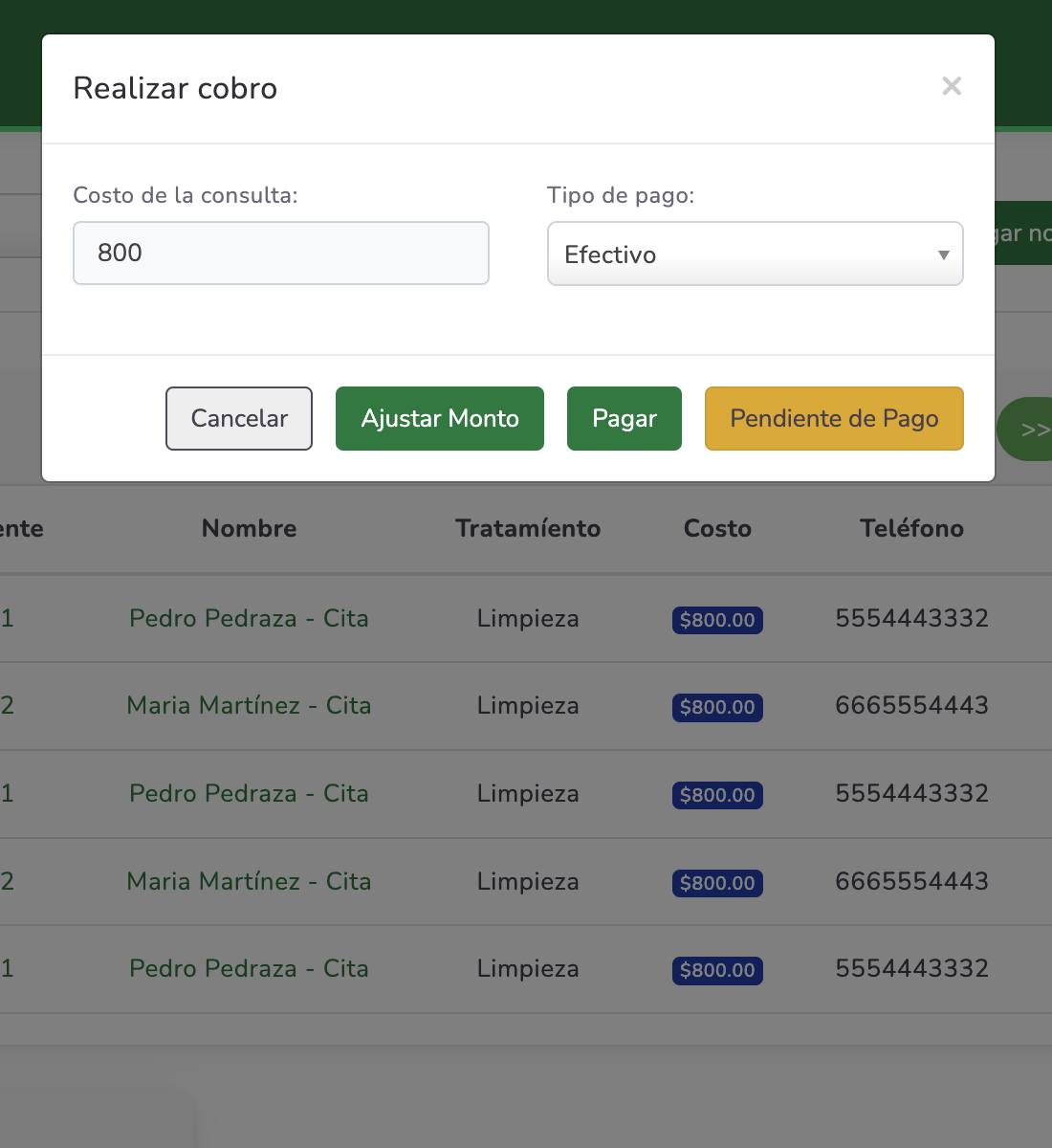Sort by the Nombre column header
This screenshot has height=1148, width=1052.
click(x=249, y=528)
